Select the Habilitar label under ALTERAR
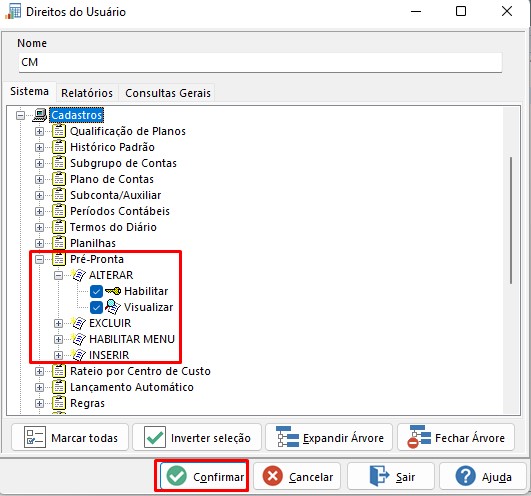The height and width of the screenshot is (496, 531). click(146, 291)
